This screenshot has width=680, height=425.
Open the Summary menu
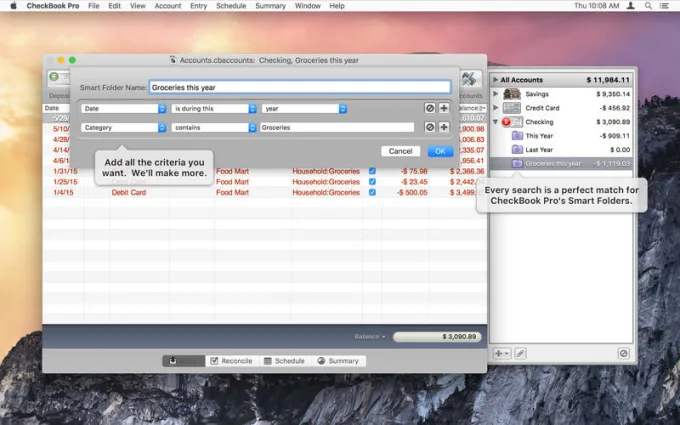(x=271, y=6)
